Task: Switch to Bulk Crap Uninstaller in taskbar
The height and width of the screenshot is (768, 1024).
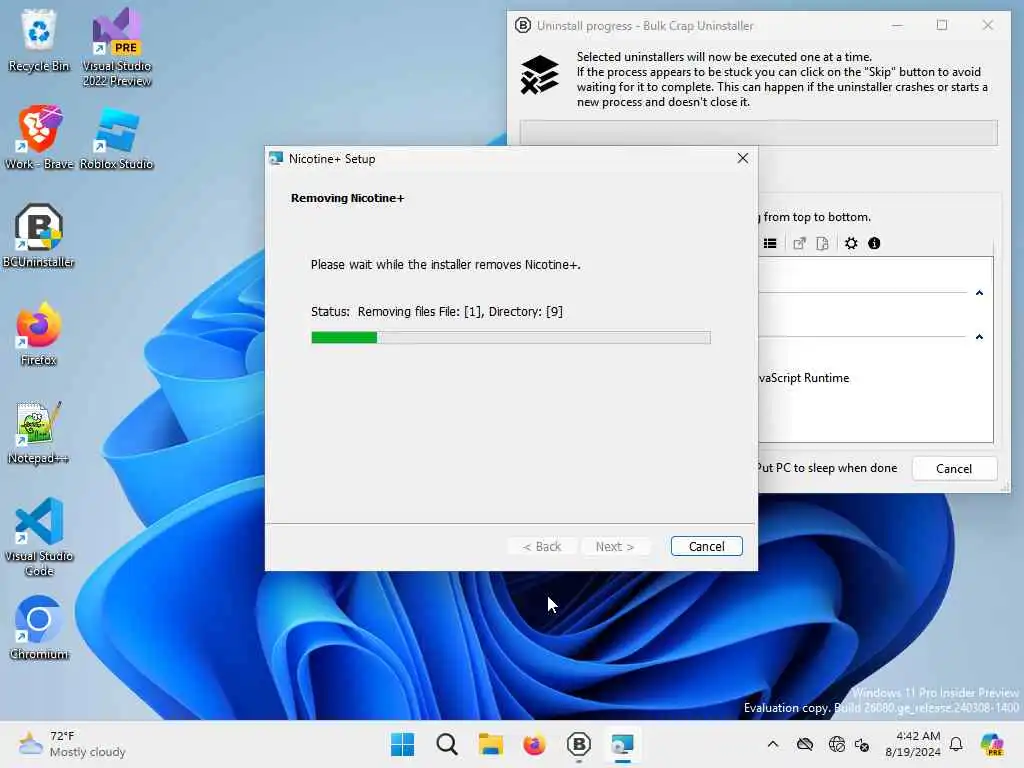Action: point(579,744)
